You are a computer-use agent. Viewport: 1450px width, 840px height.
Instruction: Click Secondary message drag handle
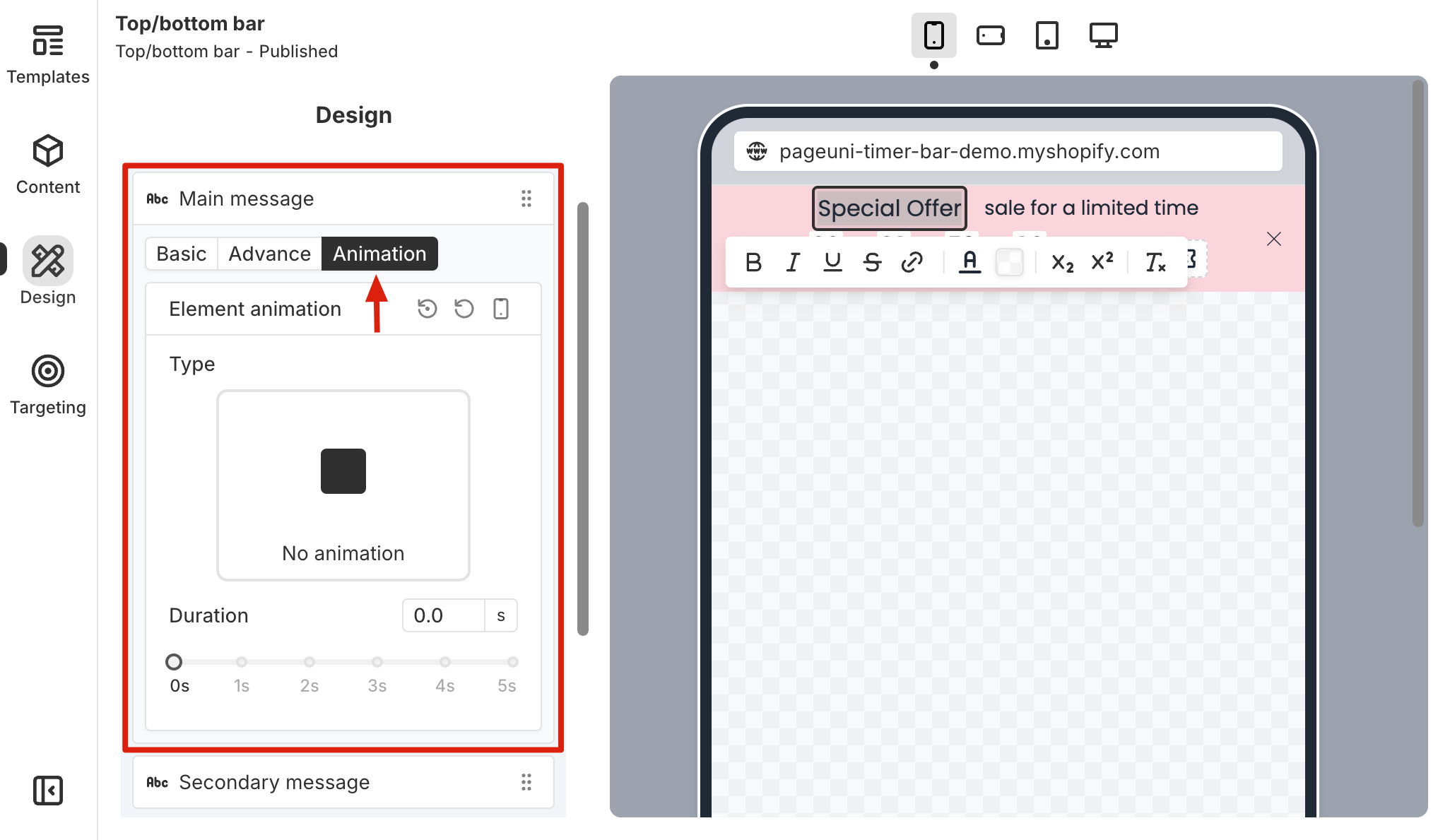526,782
